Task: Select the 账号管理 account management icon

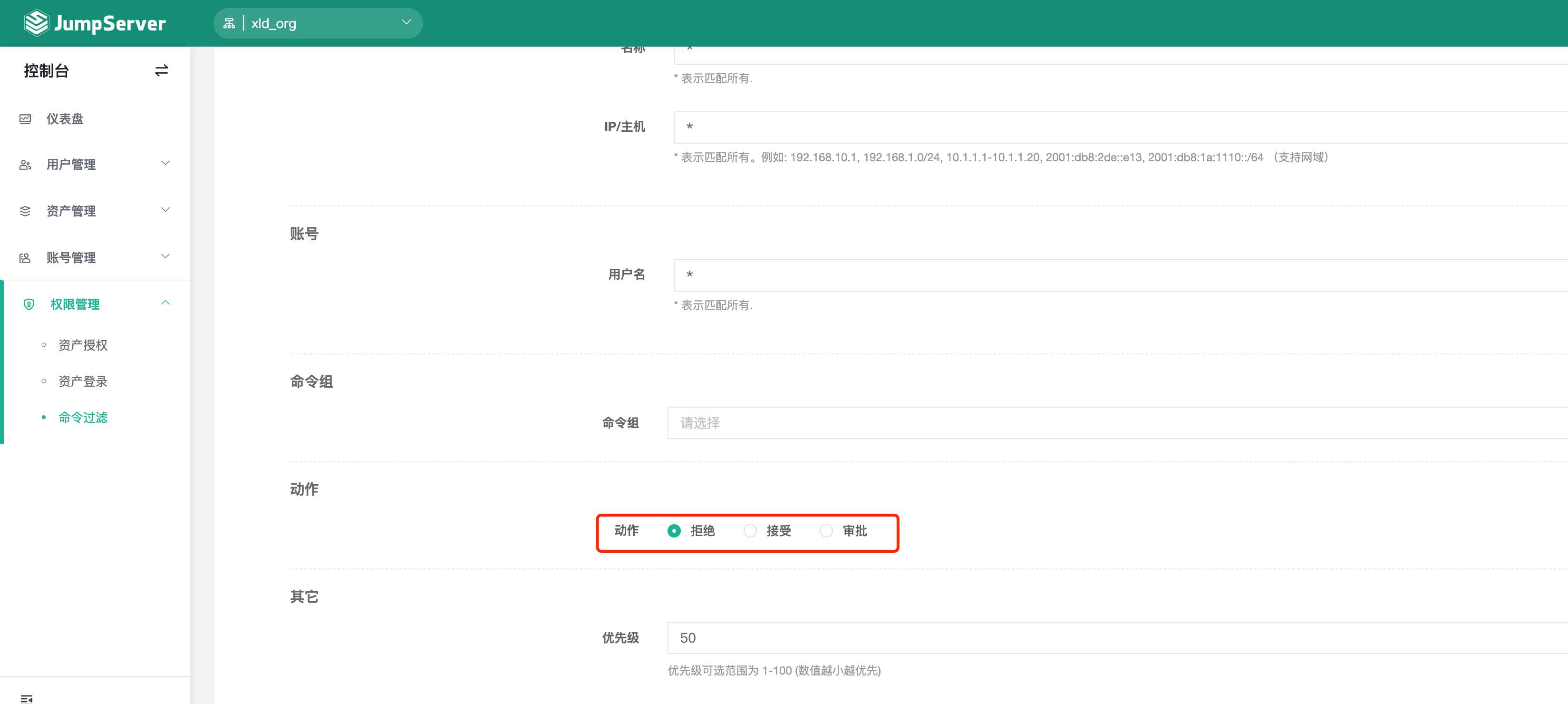Action: (25, 257)
